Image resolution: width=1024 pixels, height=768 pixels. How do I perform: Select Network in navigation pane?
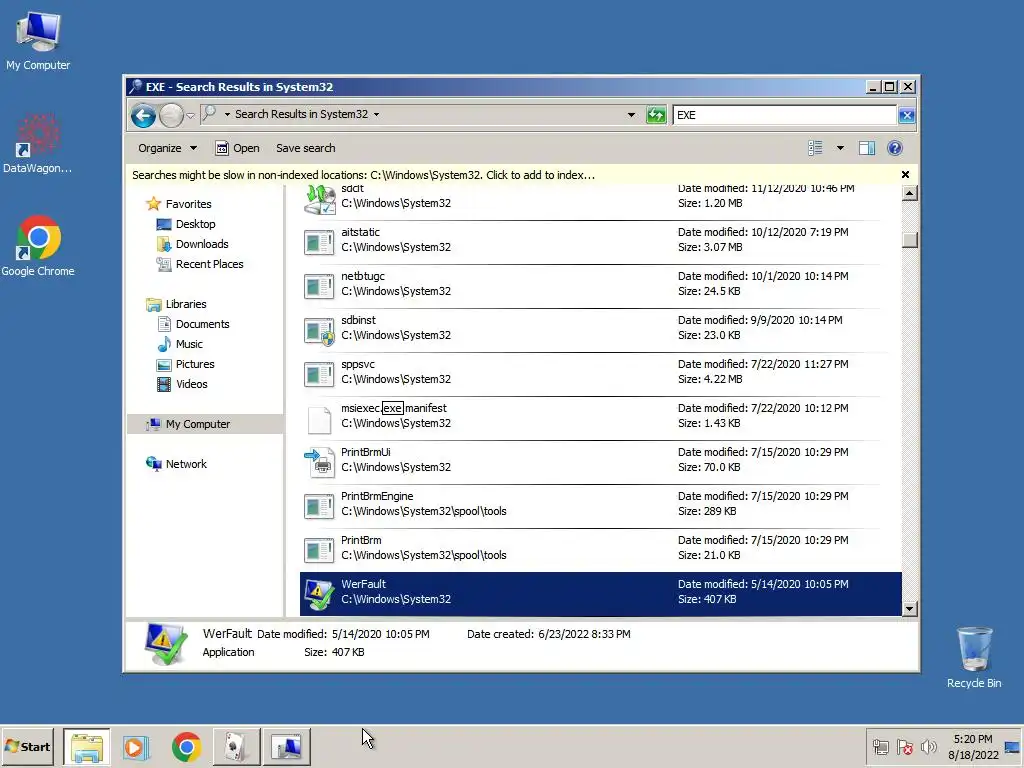coord(185,464)
